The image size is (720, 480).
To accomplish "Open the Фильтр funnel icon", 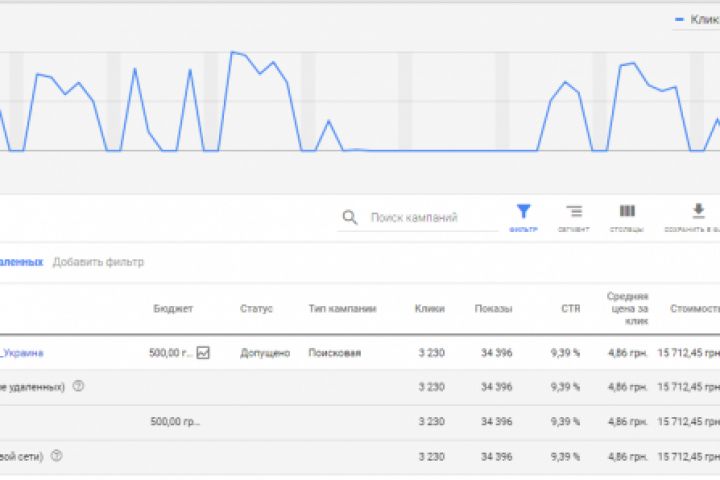I will tap(523, 211).
